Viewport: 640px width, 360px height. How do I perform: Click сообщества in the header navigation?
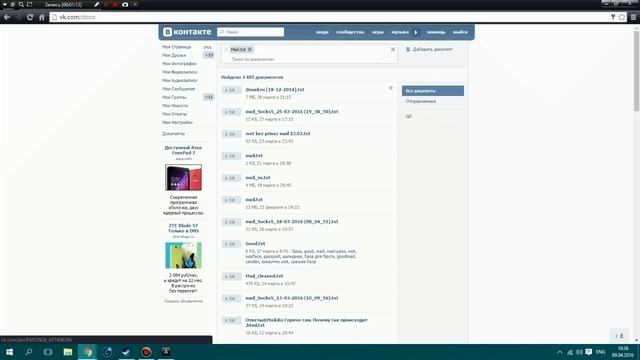[x=350, y=32]
